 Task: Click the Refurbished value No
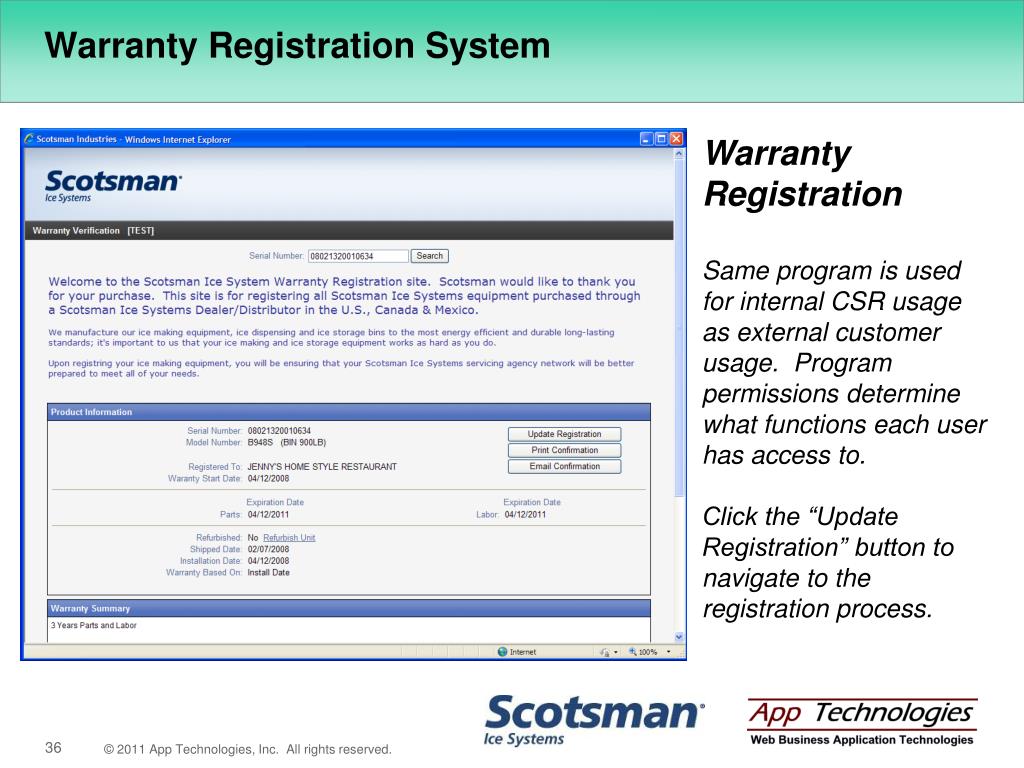[253, 537]
